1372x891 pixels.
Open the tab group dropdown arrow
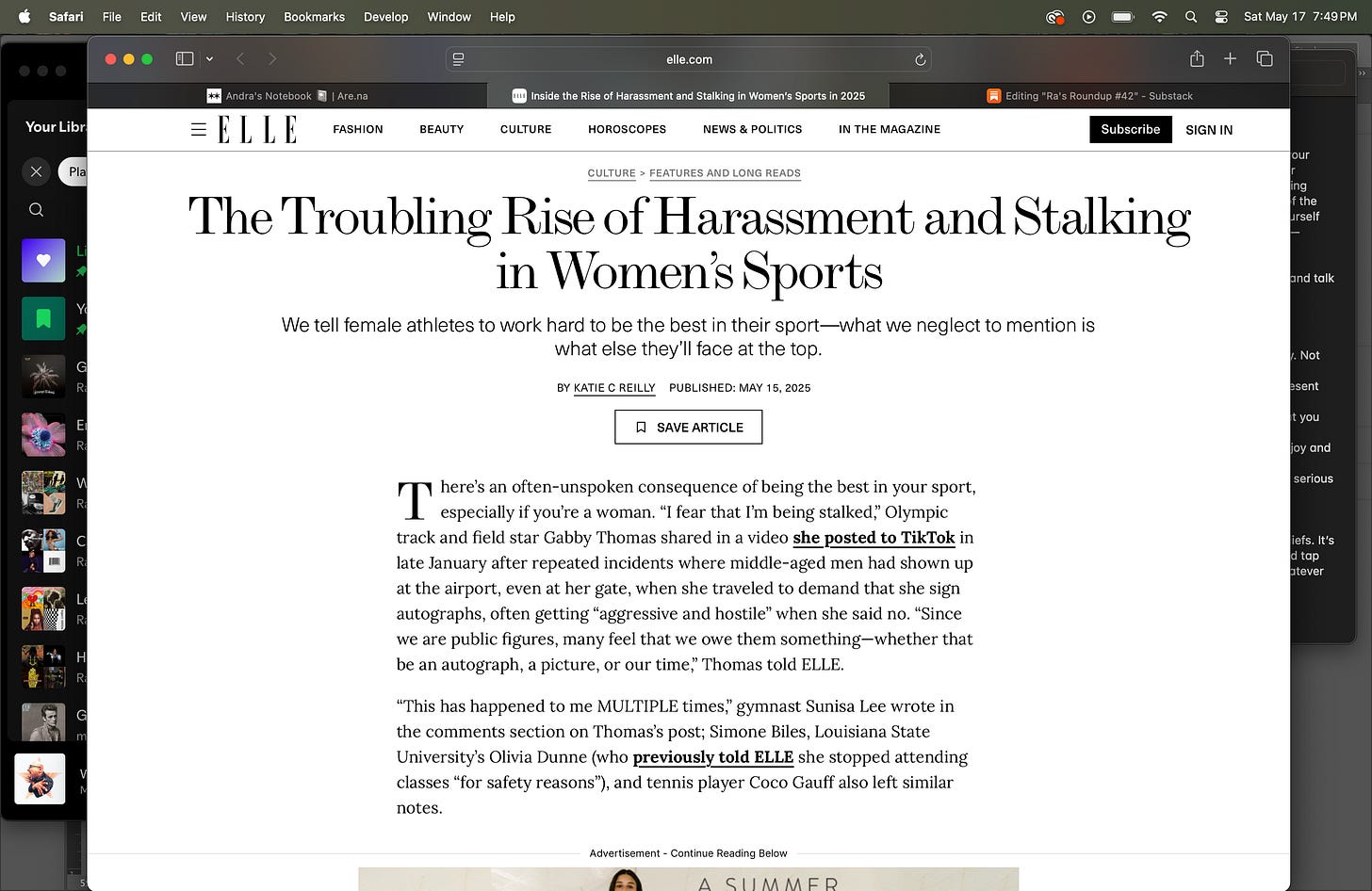click(209, 58)
